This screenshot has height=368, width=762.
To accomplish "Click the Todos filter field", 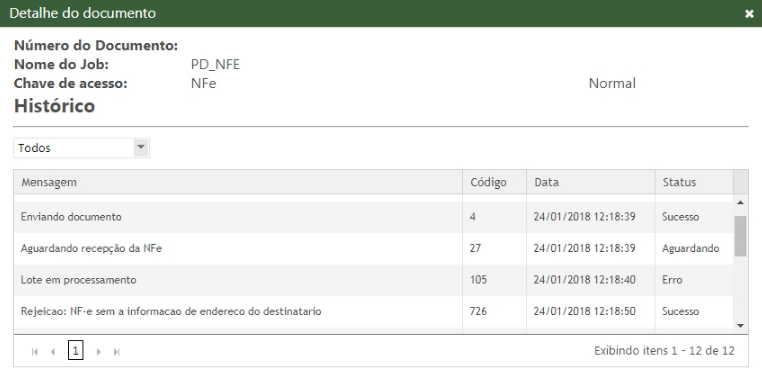I will coord(81,148).
